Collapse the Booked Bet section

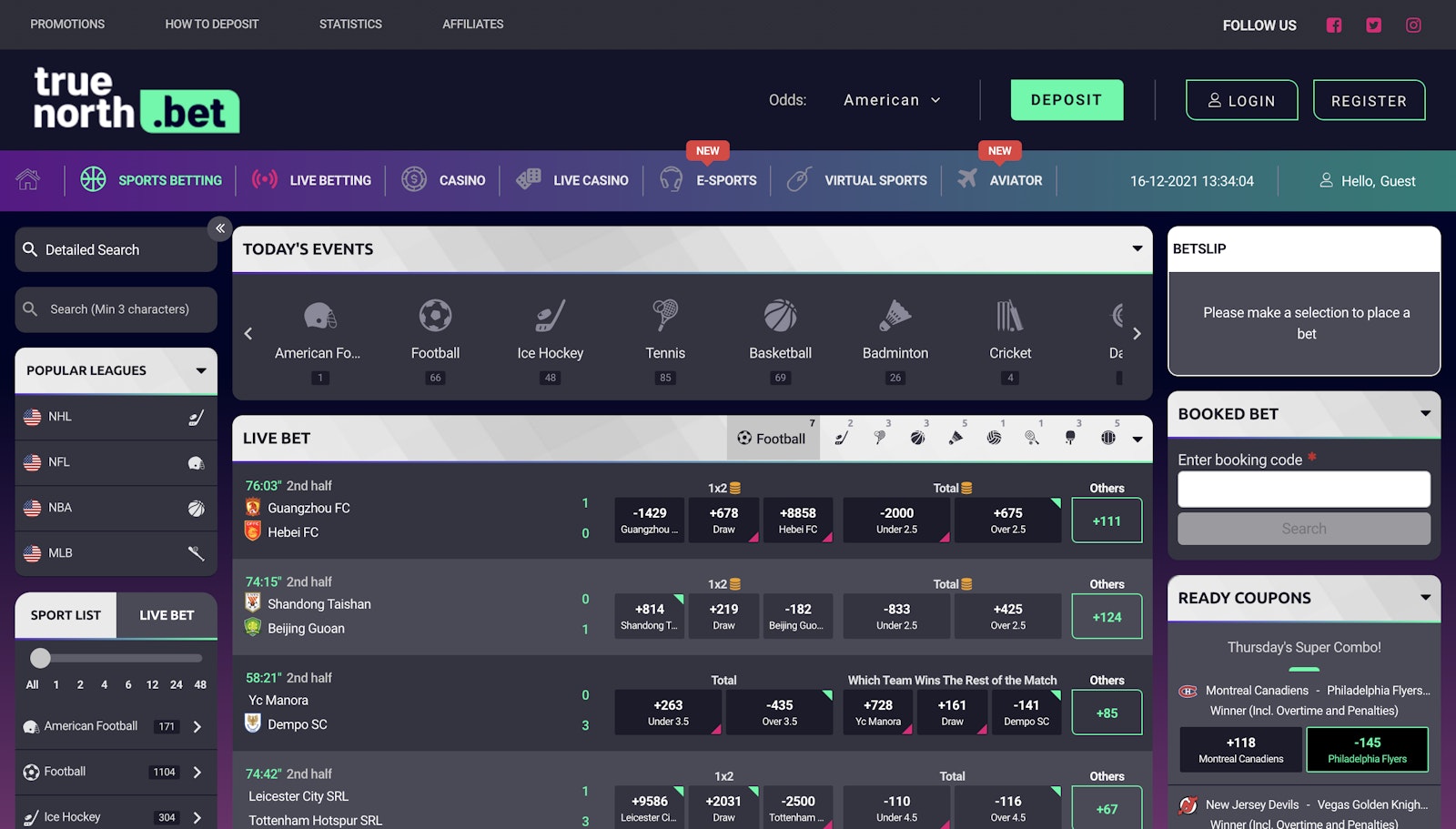tap(1425, 413)
